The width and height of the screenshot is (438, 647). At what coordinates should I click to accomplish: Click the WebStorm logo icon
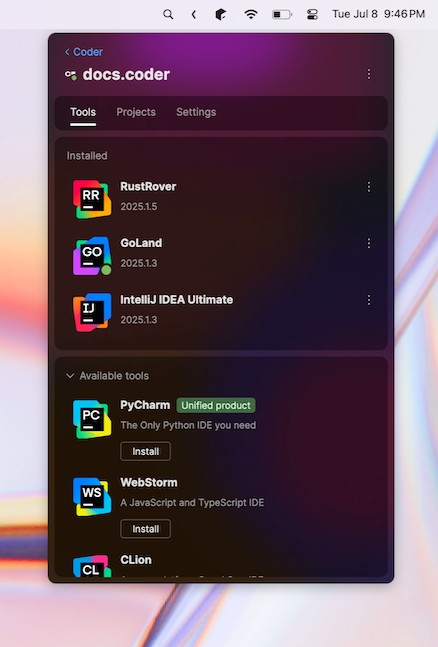[x=92, y=496]
